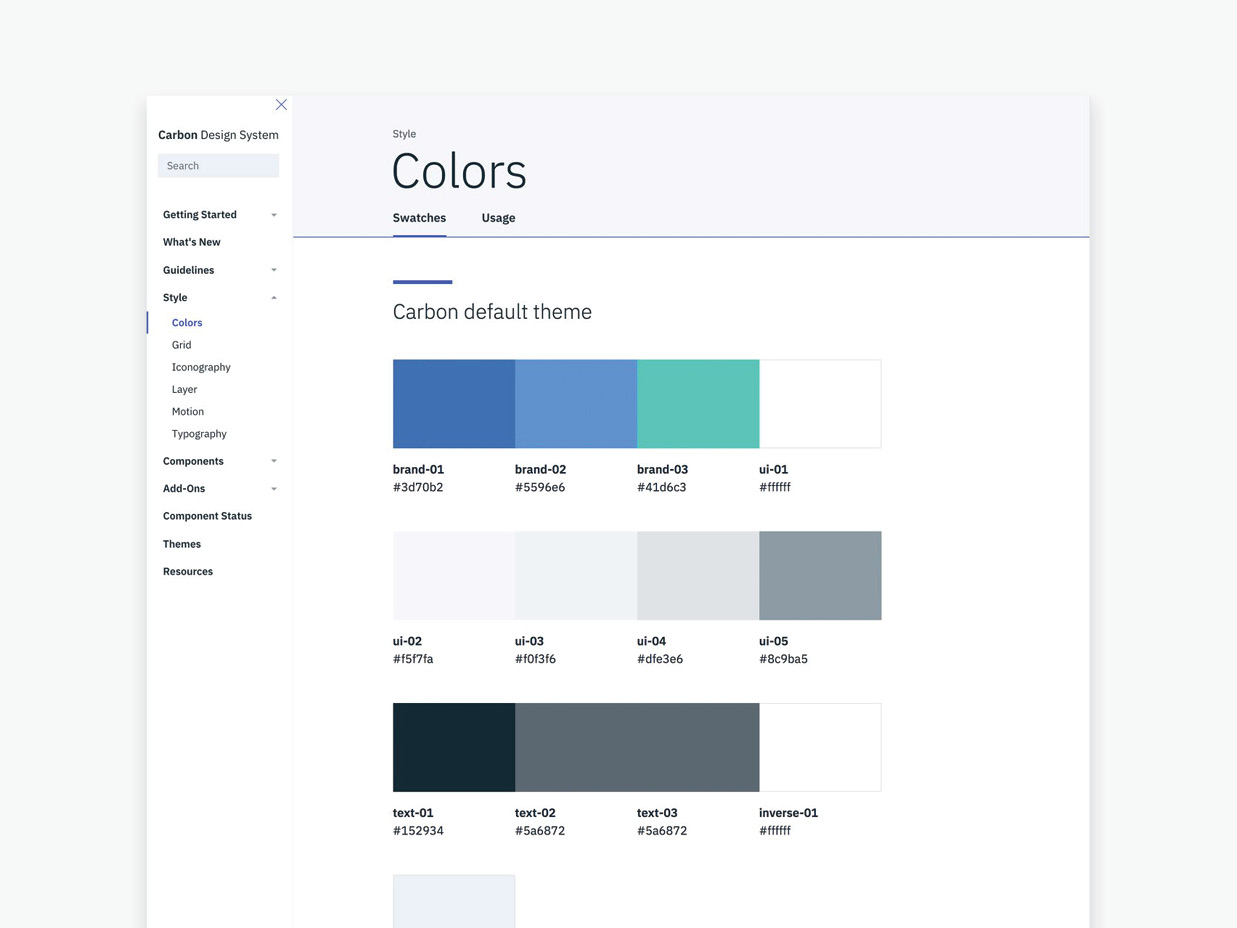Click the hex value #3d70b2

[x=418, y=488]
